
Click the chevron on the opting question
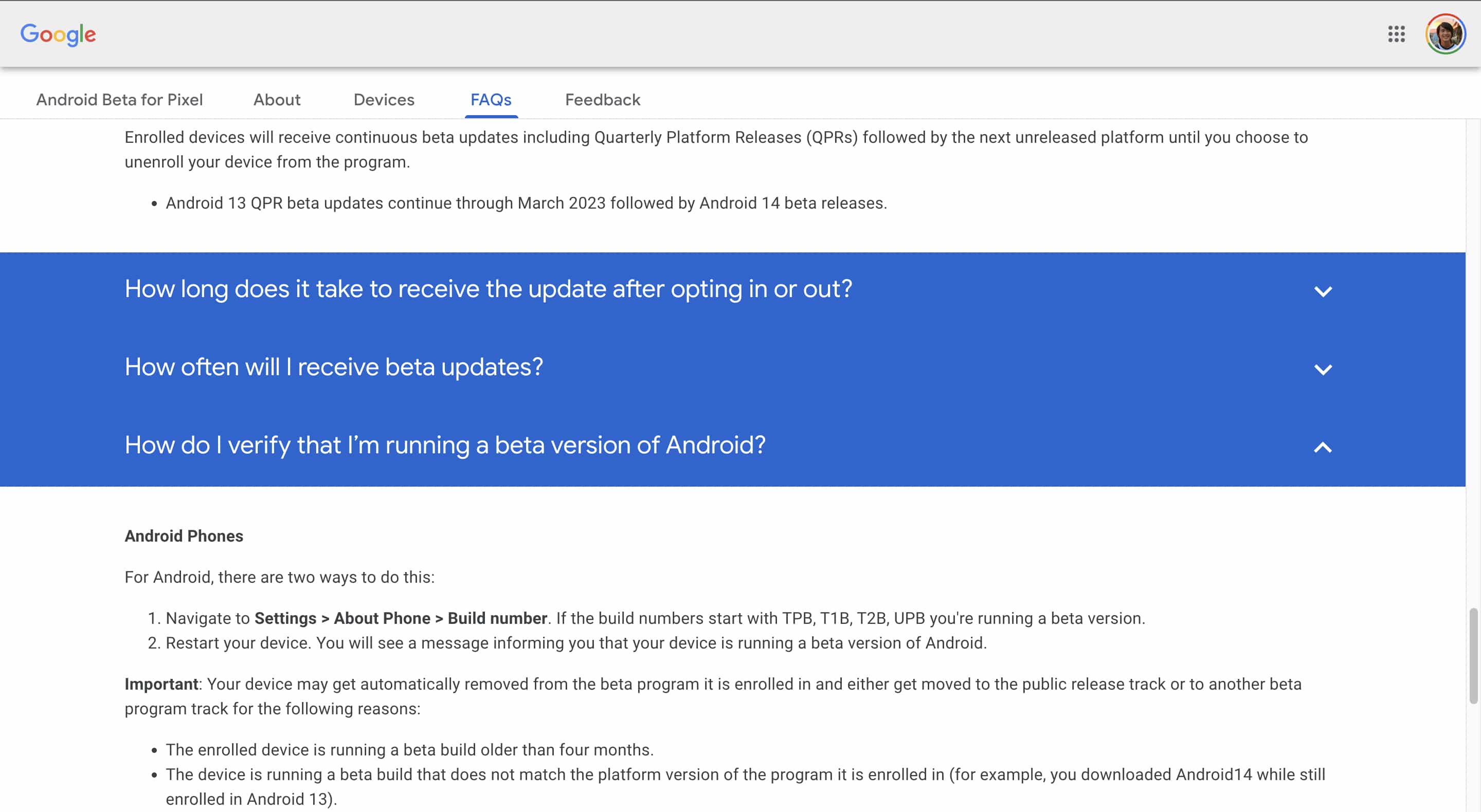[x=1324, y=291]
